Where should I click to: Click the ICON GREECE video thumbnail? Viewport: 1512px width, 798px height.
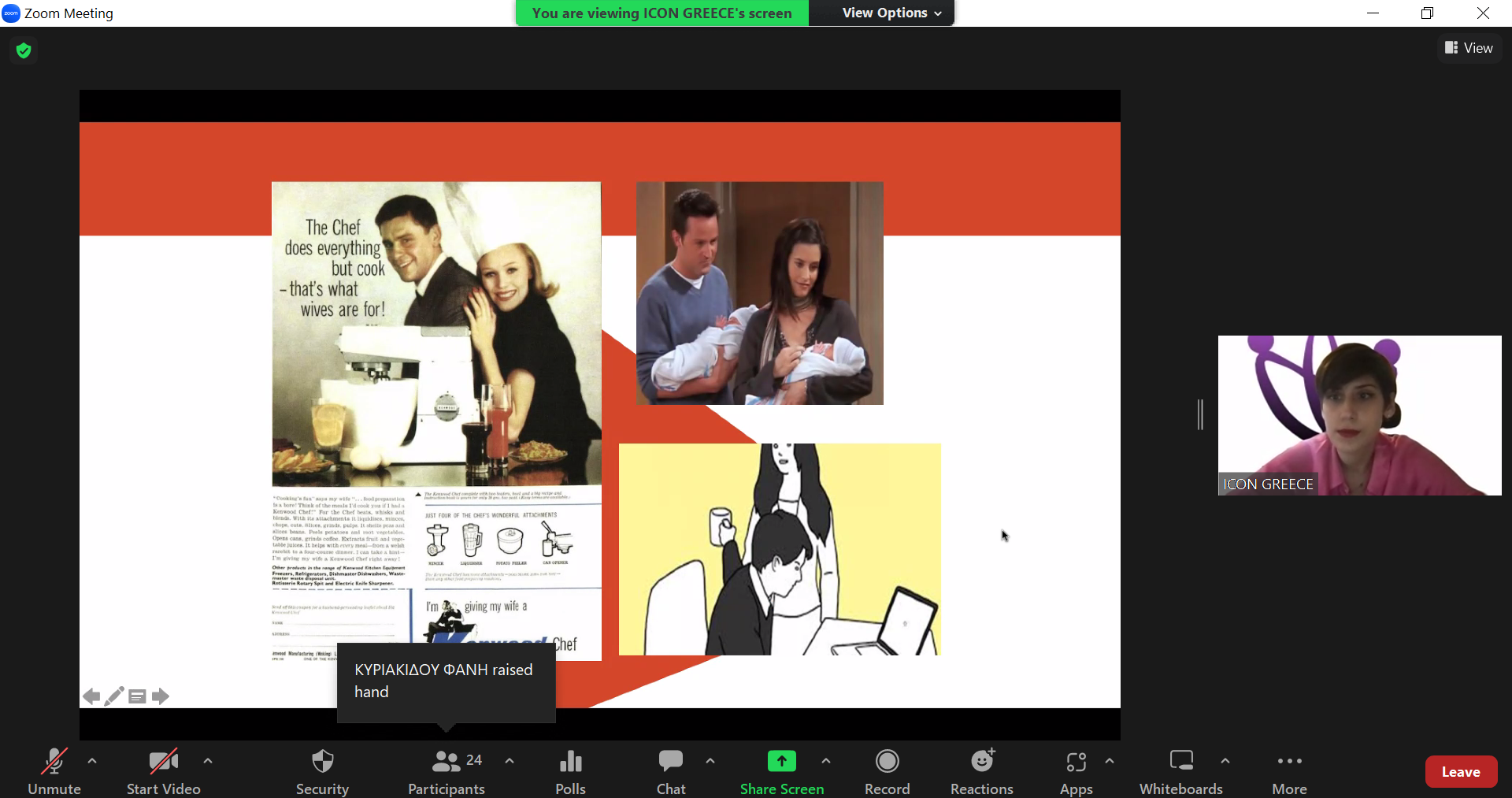tap(1359, 415)
